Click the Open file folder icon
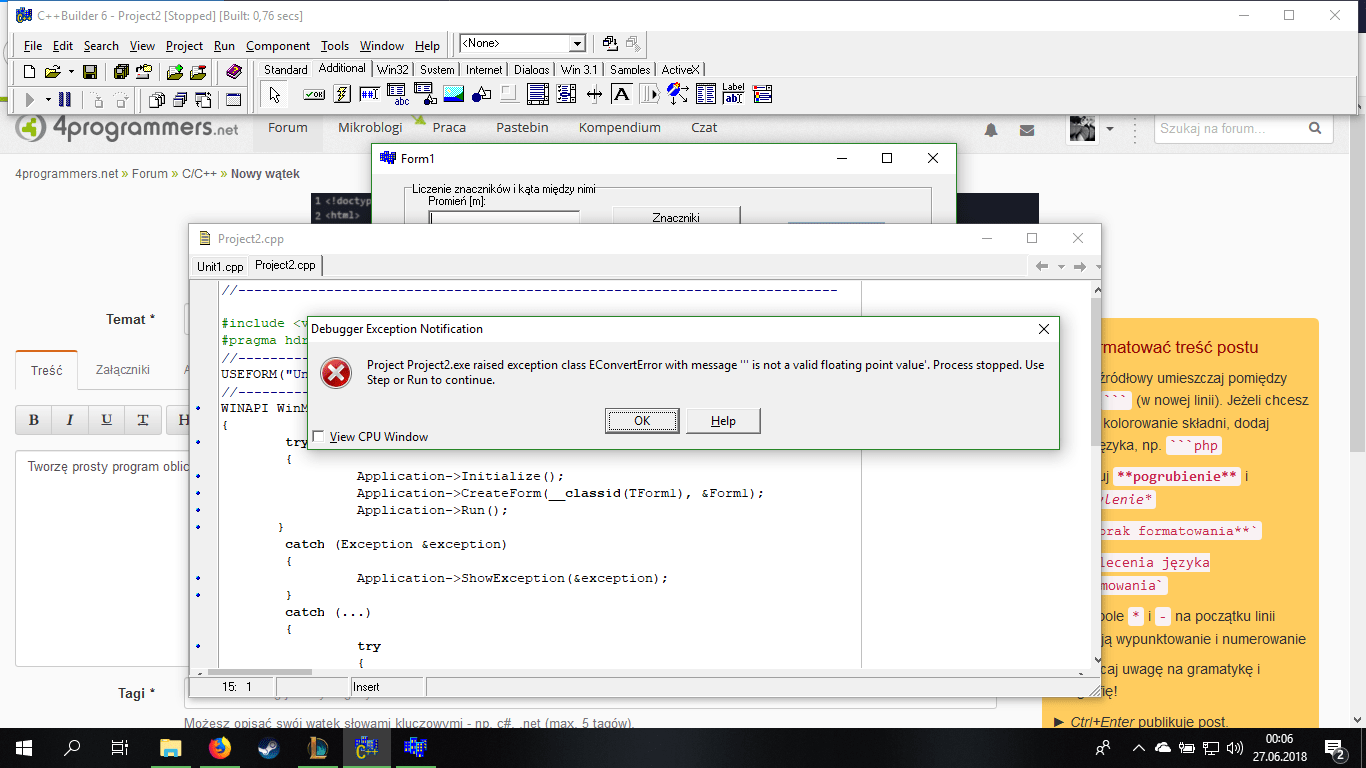 pos(52,71)
